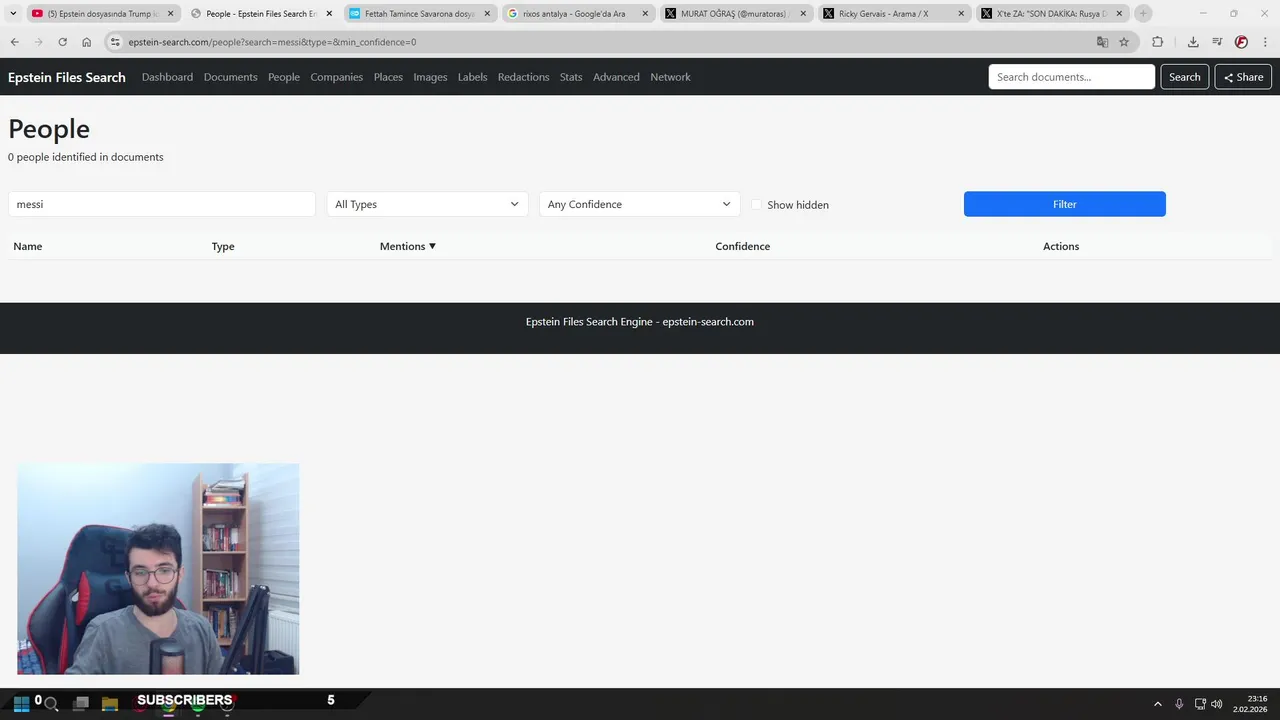This screenshot has height=720, width=1280.
Task: Open the People nav item
Action: [x=284, y=77]
